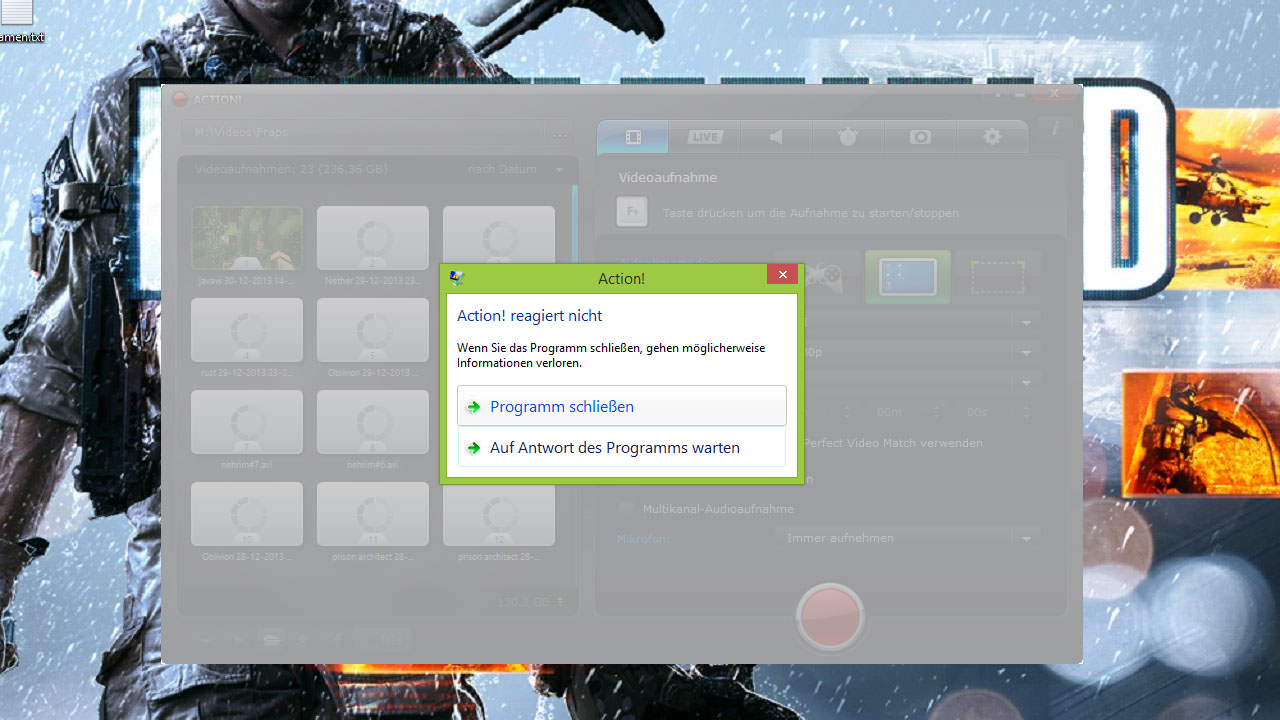Click the program icon in the dialog title bar
Image resolution: width=1280 pixels, height=720 pixels.
coord(457,278)
